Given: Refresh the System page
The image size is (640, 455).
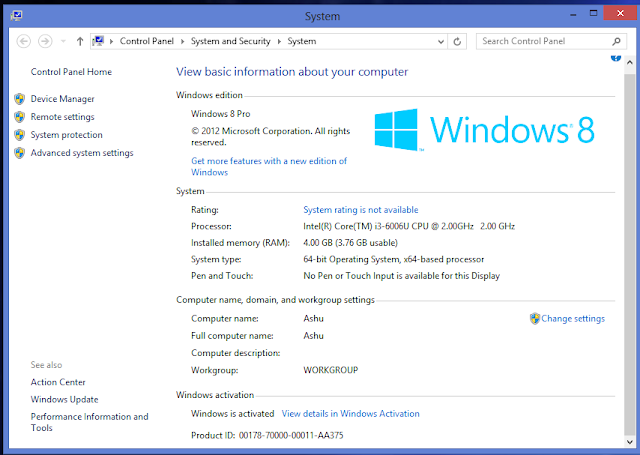Looking at the screenshot, I should (457, 42).
